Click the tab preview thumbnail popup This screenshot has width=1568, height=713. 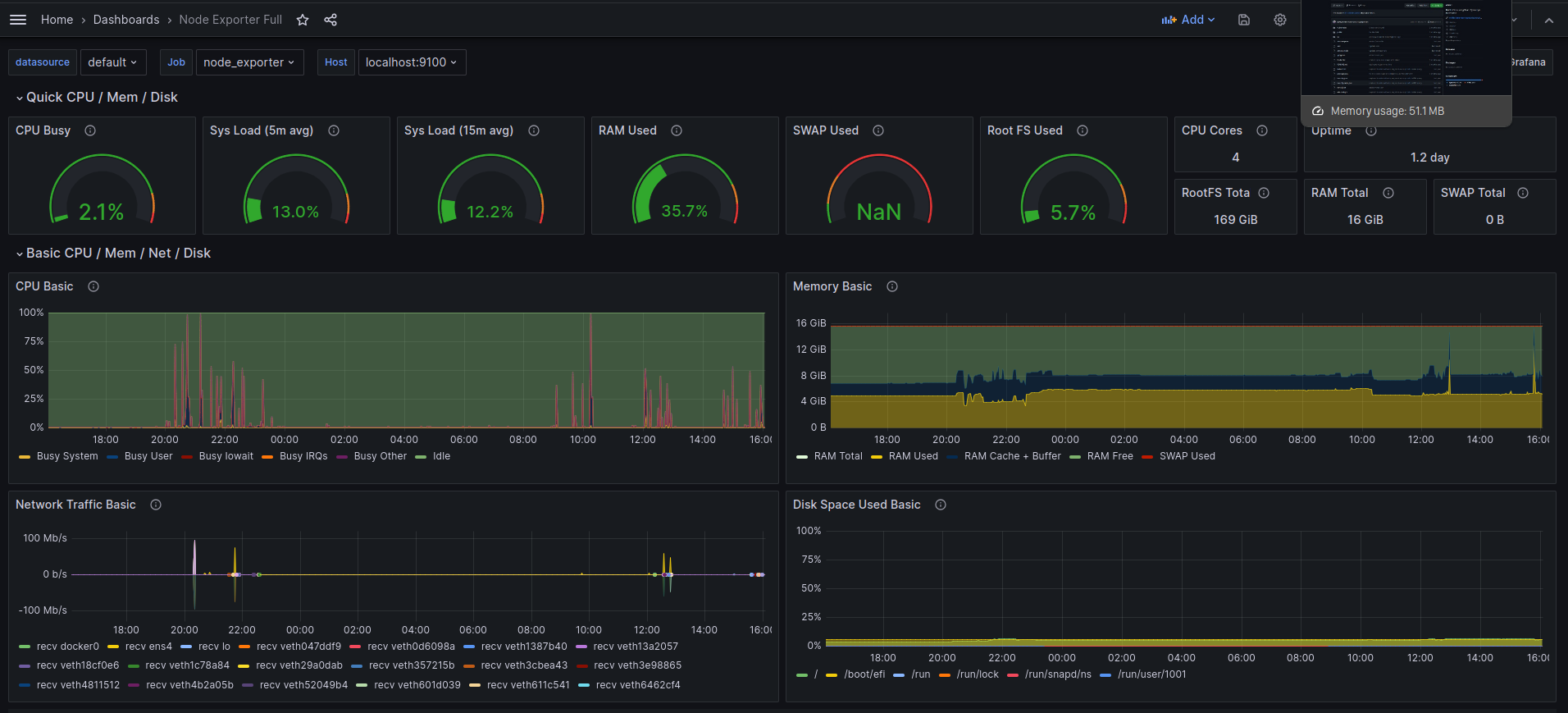coord(1406,48)
